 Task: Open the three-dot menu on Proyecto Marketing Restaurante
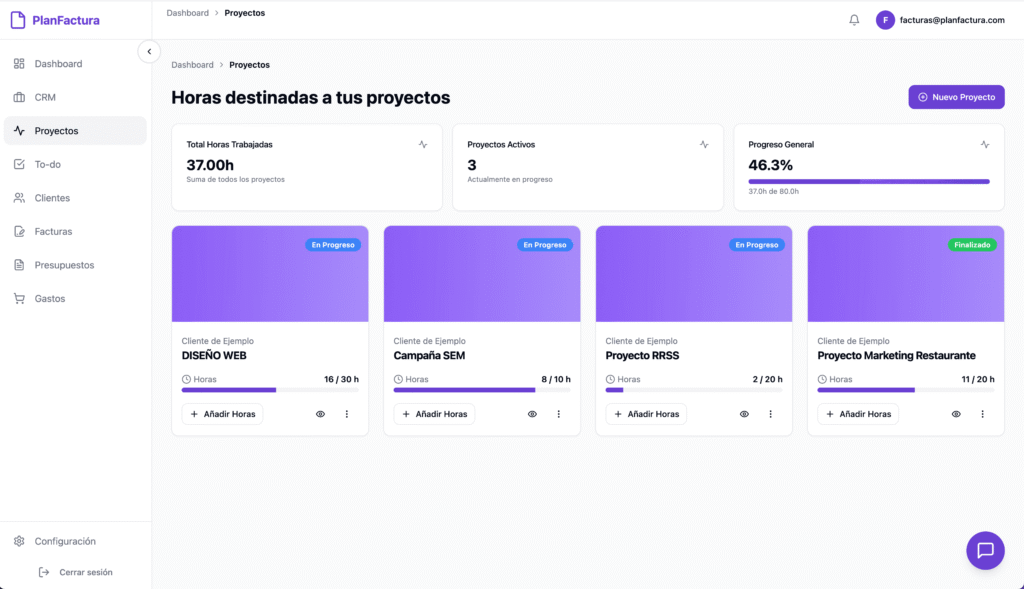tap(982, 413)
